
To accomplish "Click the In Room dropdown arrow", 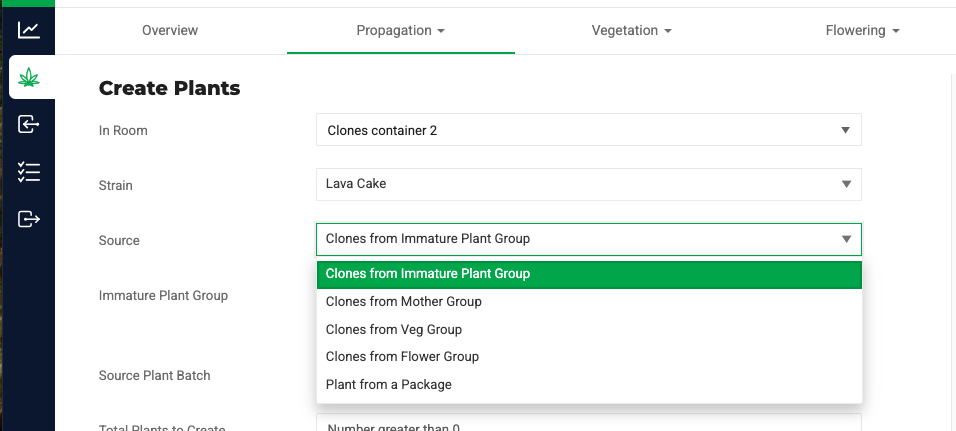I will pos(845,130).
